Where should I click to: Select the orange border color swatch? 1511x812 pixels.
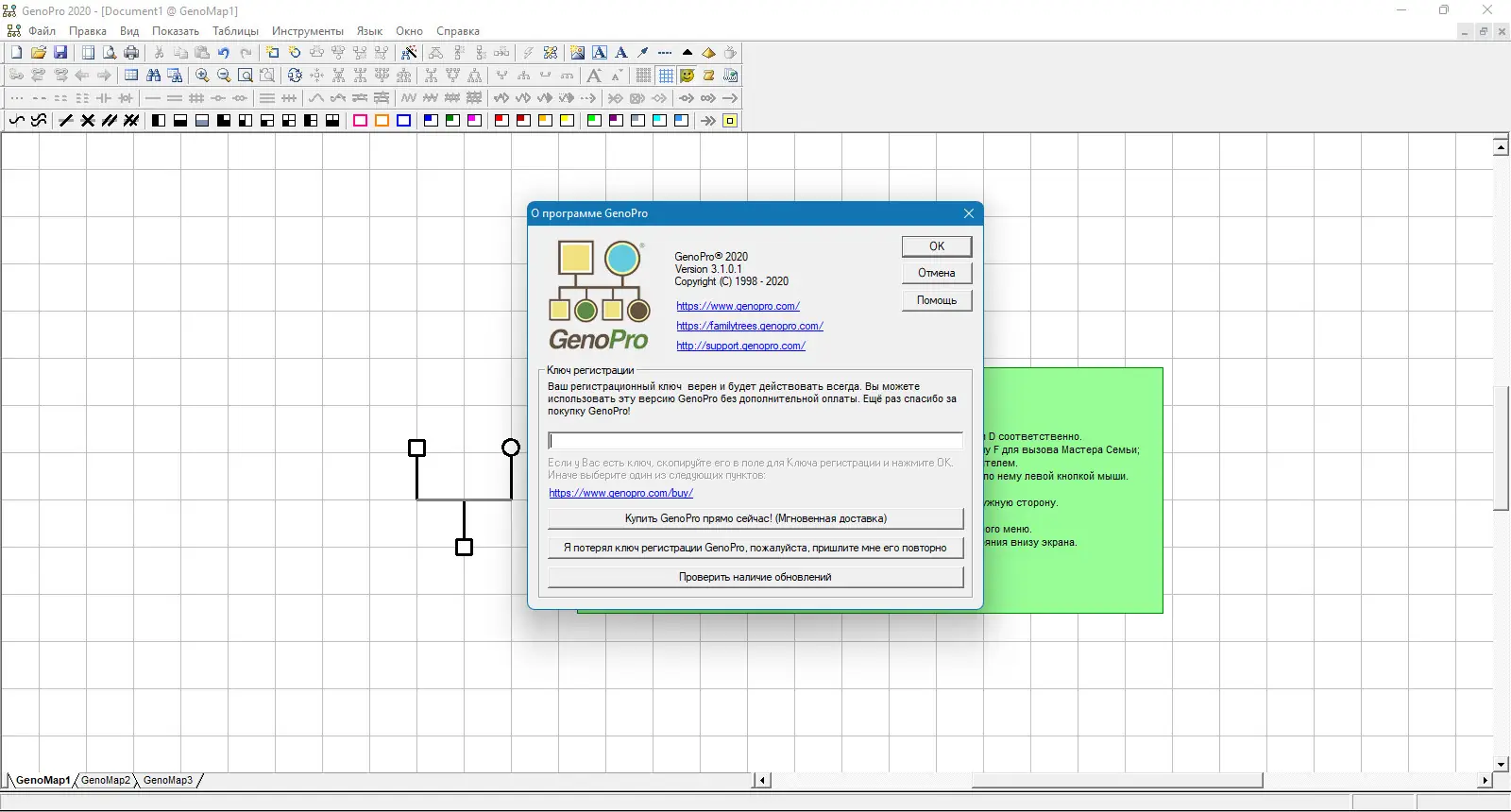click(382, 121)
